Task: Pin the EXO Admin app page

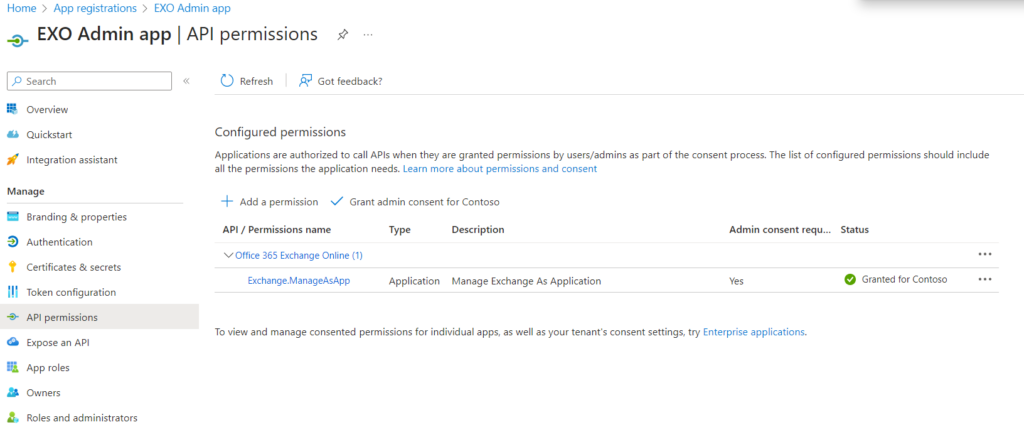Action: click(x=342, y=35)
